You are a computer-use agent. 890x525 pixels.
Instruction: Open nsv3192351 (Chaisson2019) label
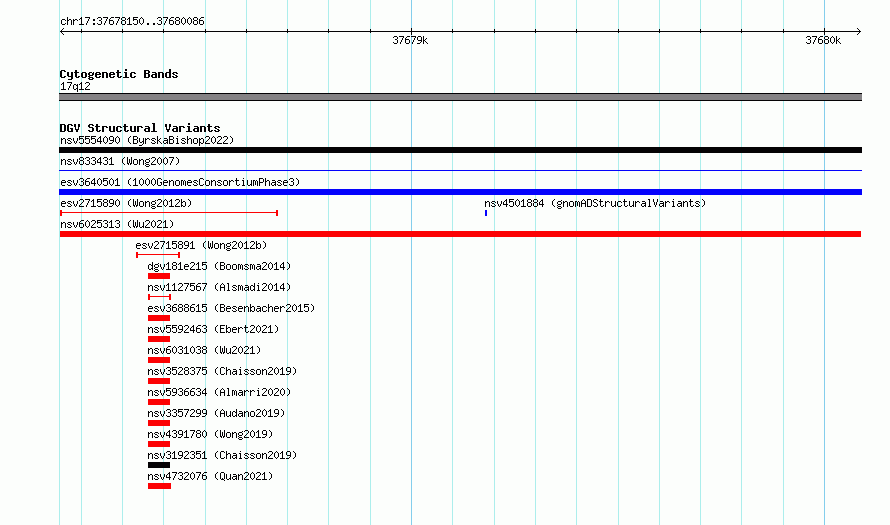(222, 455)
